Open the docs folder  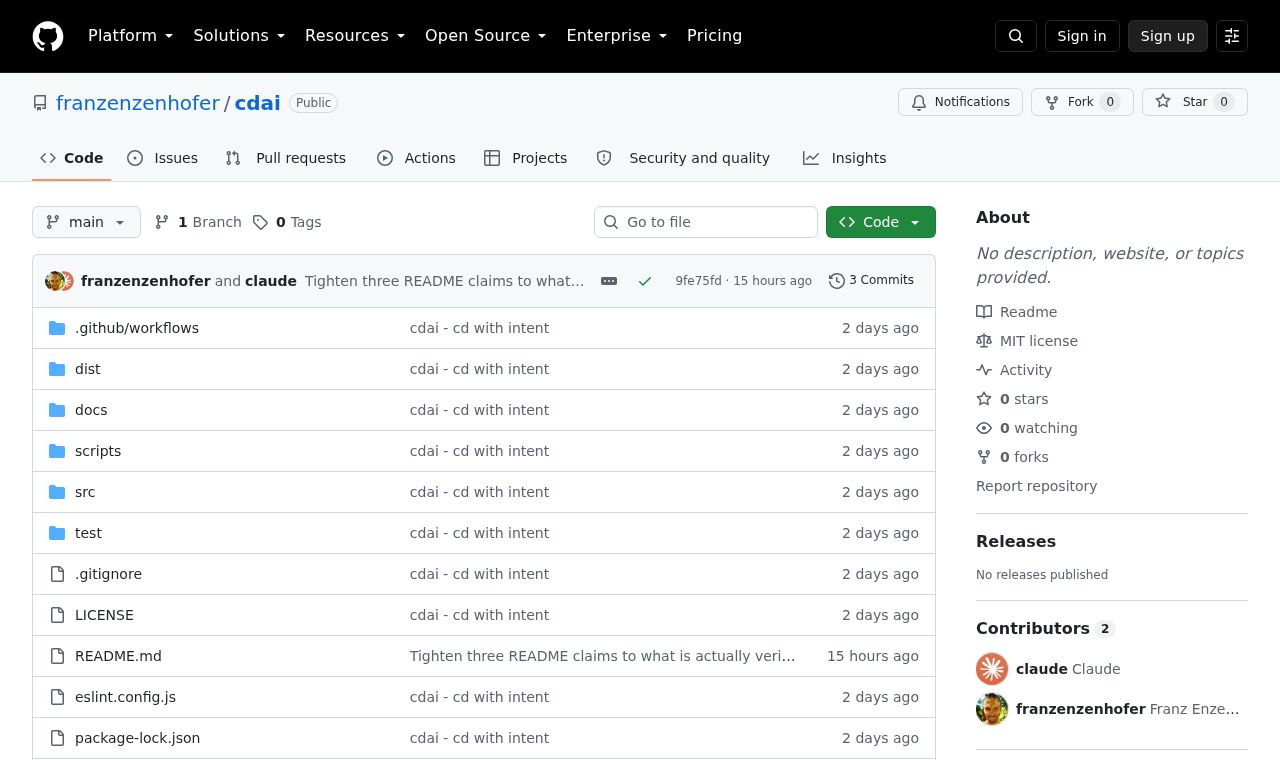click(x=91, y=410)
